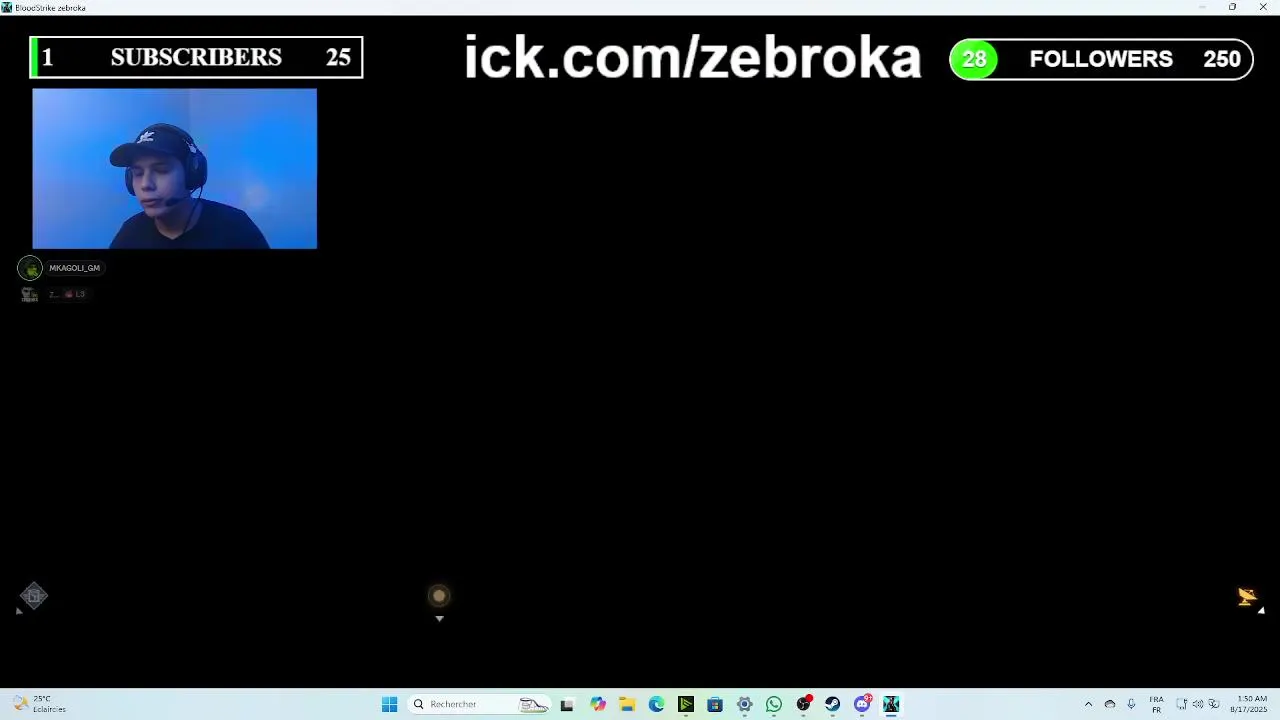1280x720 pixels.
Task: Click the zebroka channel URL text
Action: tap(692, 58)
